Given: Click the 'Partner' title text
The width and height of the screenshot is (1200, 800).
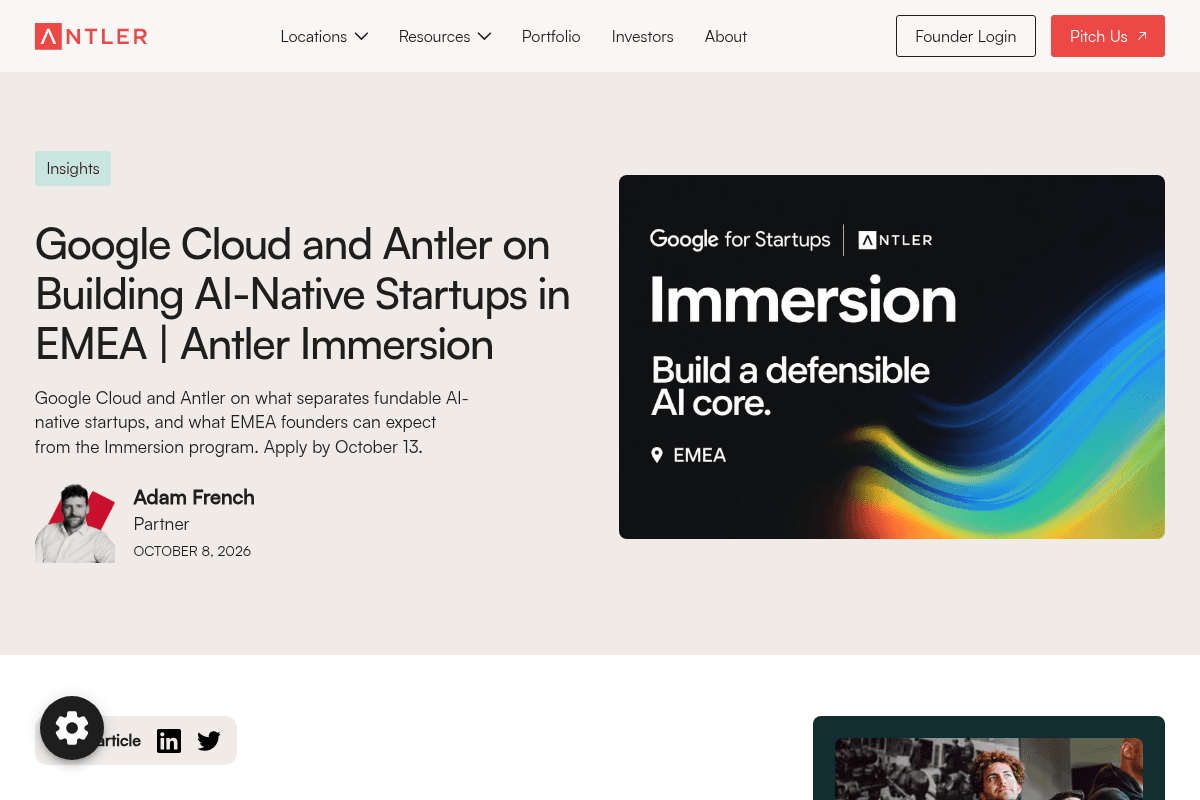Looking at the screenshot, I should click(x=161, y=524).
